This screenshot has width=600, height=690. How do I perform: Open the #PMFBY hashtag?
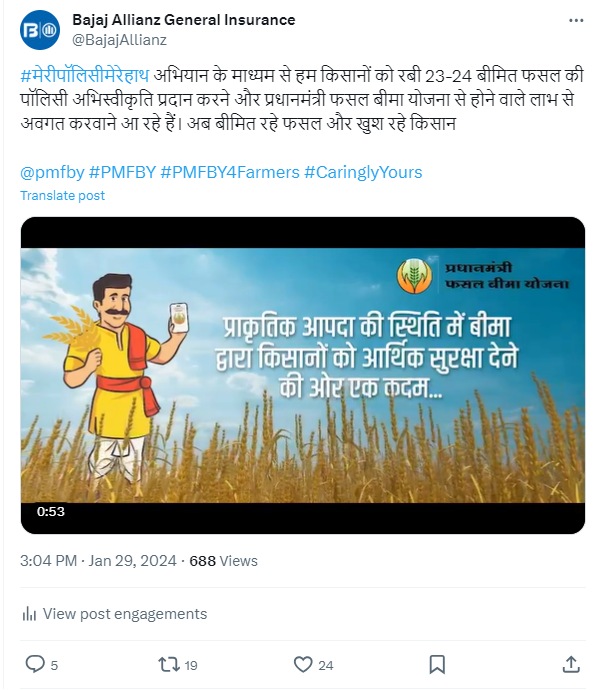(122, 172)
